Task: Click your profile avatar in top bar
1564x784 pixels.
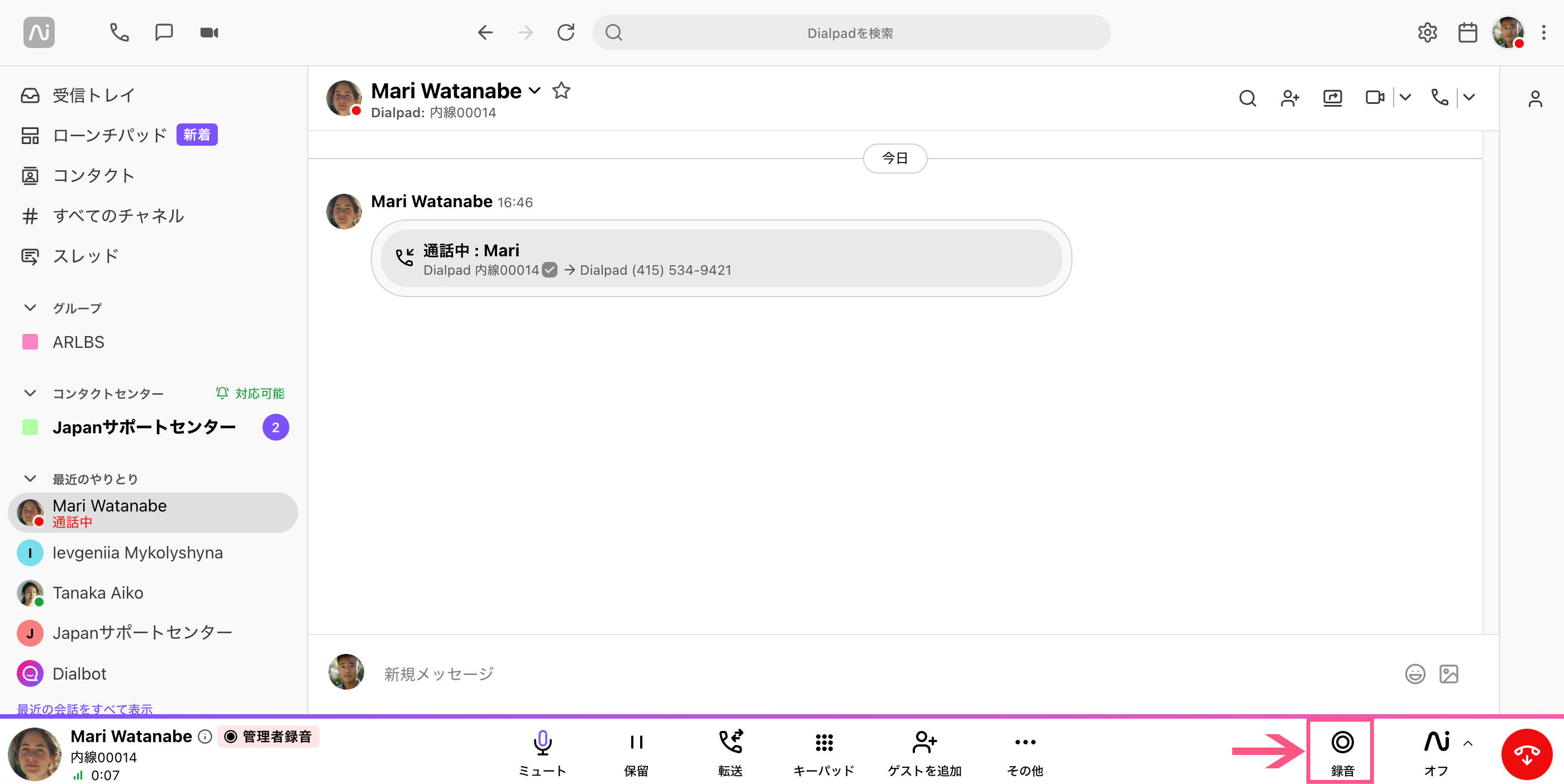Action: point(1508,32)
